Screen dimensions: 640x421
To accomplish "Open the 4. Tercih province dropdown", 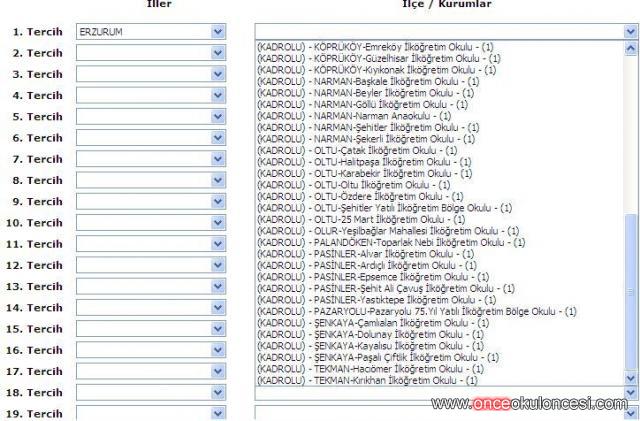I will tap(151, 95).
